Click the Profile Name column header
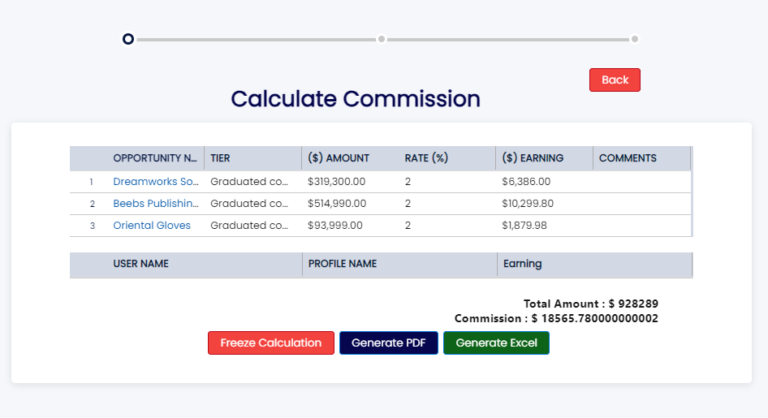 342,265
